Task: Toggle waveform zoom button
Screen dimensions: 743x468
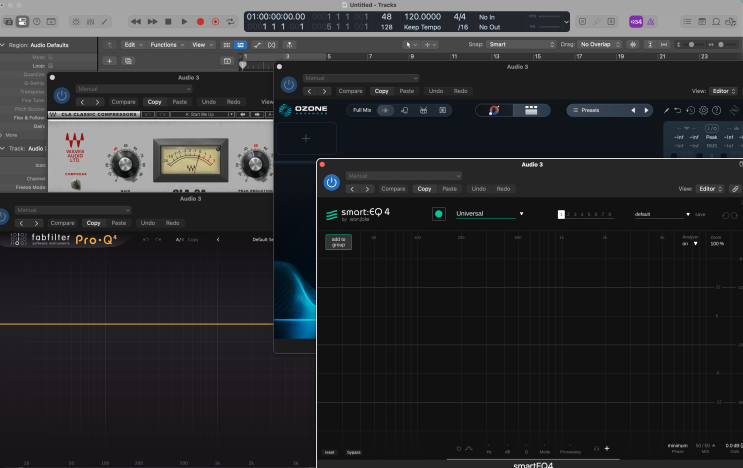Action: click(x=633, y=44)
